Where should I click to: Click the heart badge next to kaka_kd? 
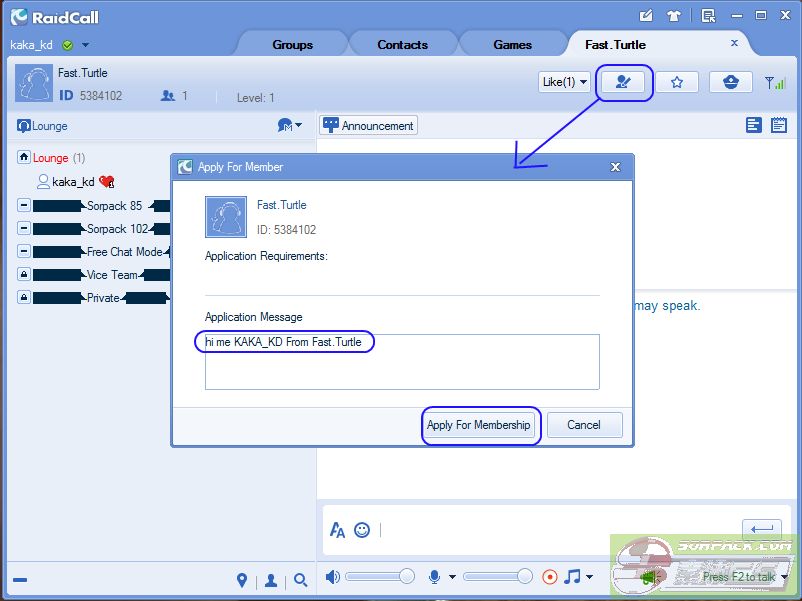(x=107, y=182)
